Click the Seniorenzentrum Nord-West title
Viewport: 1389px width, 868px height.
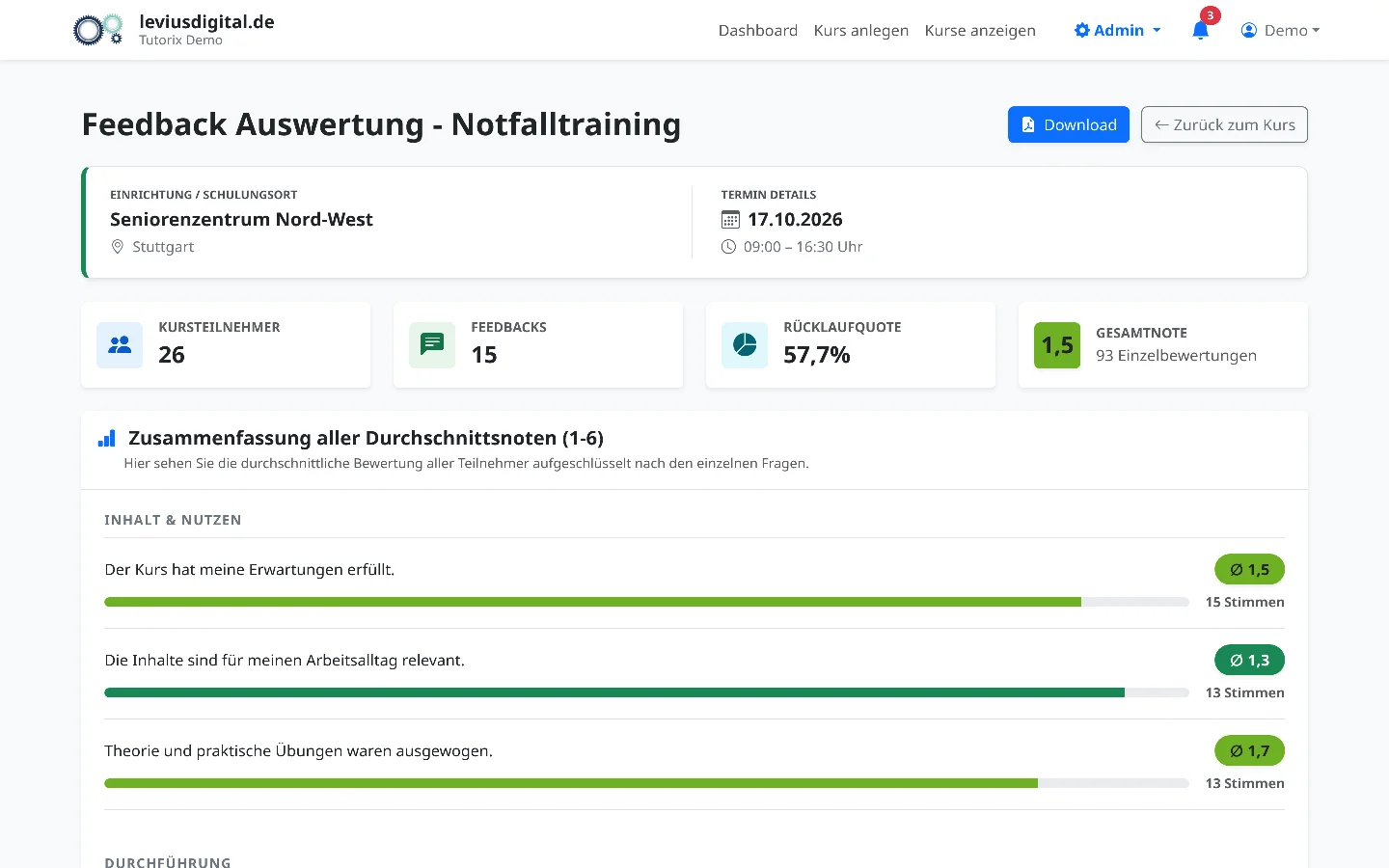click(241, 219)
